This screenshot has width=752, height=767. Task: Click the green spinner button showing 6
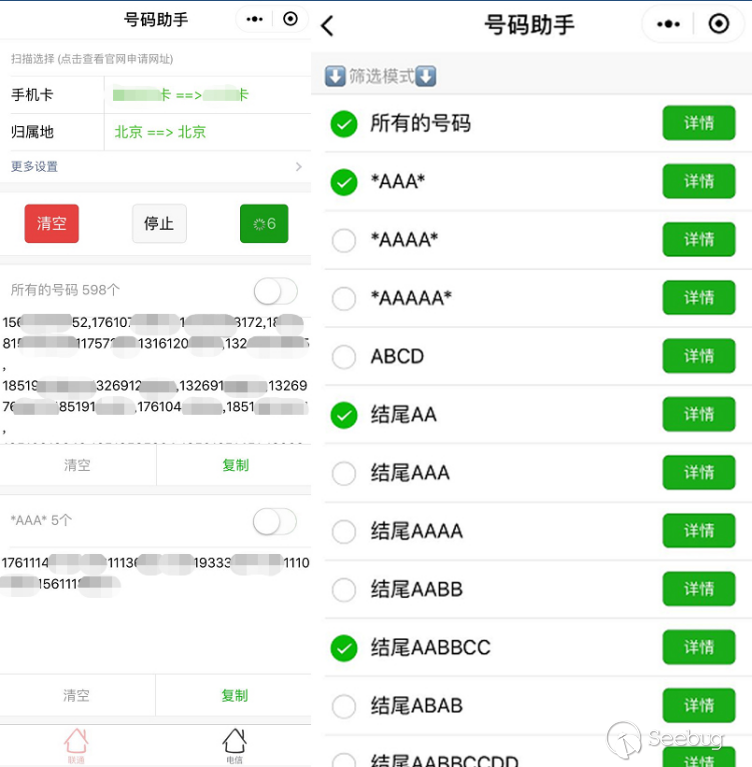(x=264, y=224)
